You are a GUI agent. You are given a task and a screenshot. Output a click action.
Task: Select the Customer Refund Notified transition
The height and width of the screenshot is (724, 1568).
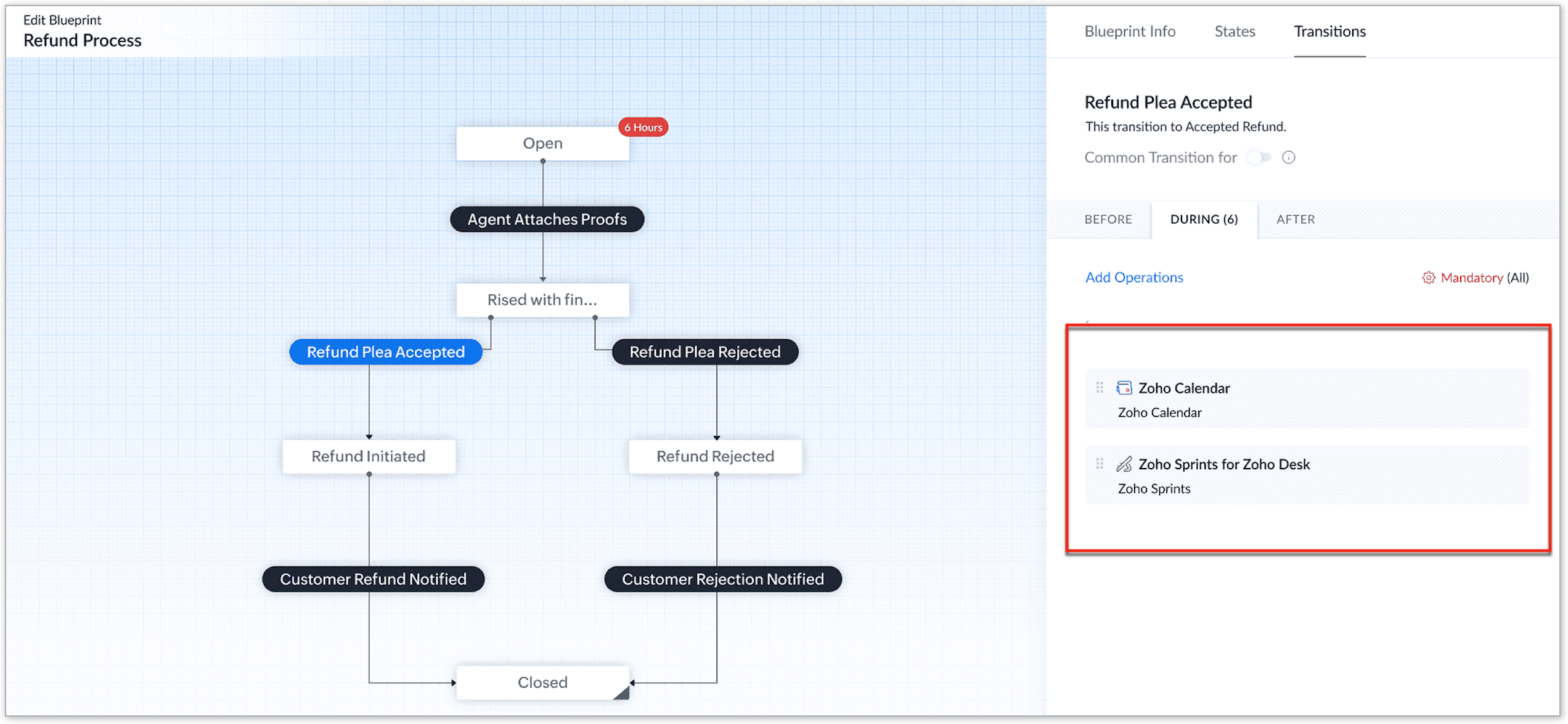point(373,579)
